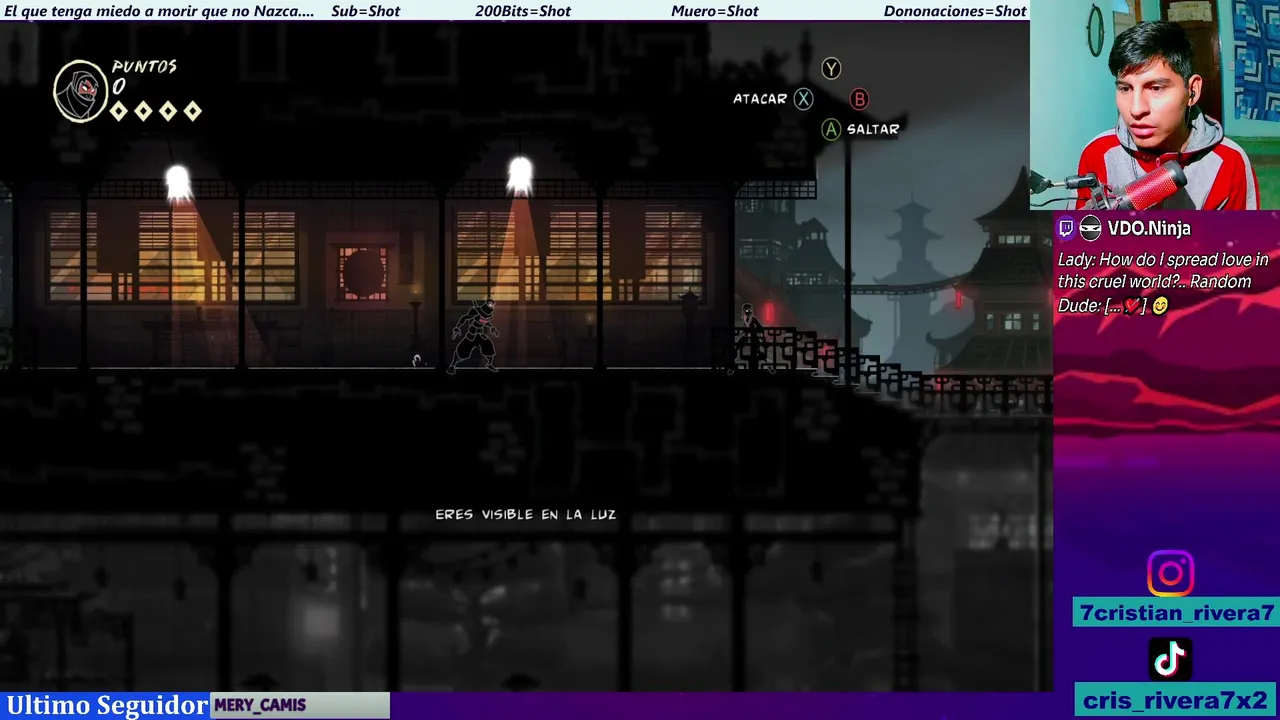Click the streamer webcam feed
The height and width of the screenshot is (720, 1280).
1155,105
